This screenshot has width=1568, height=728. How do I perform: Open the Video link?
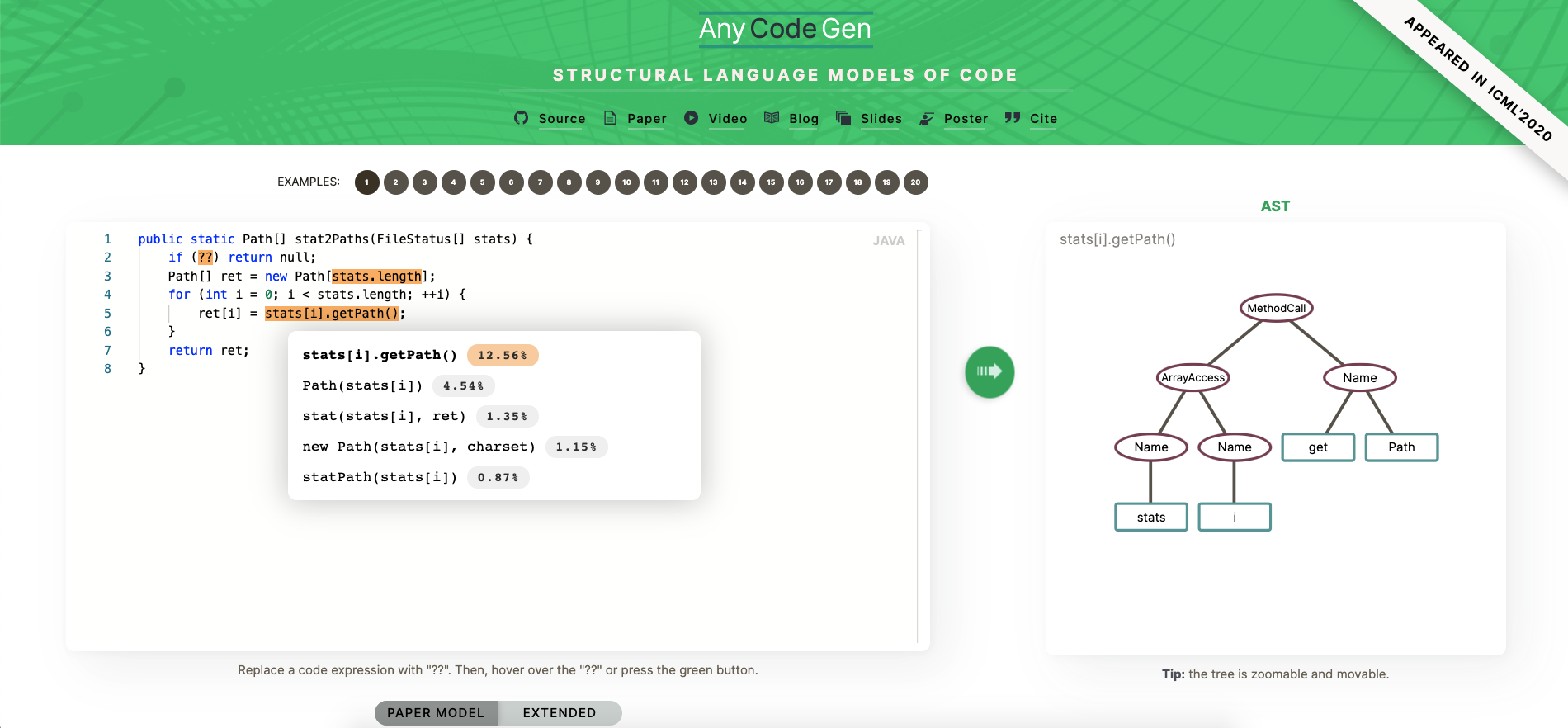click(x=728, y=119)
